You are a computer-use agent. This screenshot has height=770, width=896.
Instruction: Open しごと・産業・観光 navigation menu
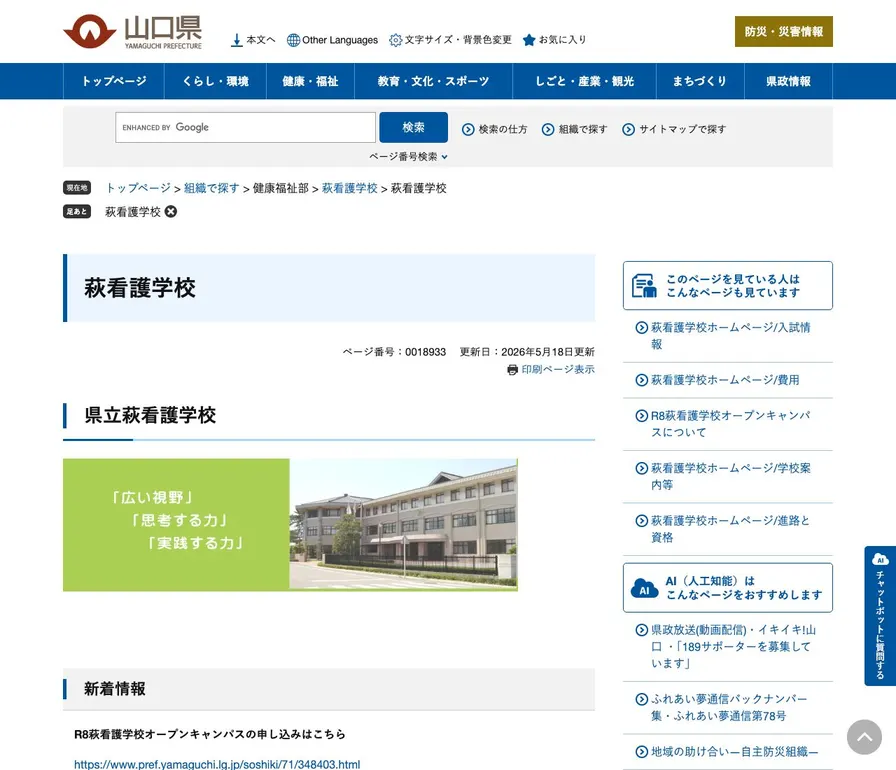click(x=585, y=81)
